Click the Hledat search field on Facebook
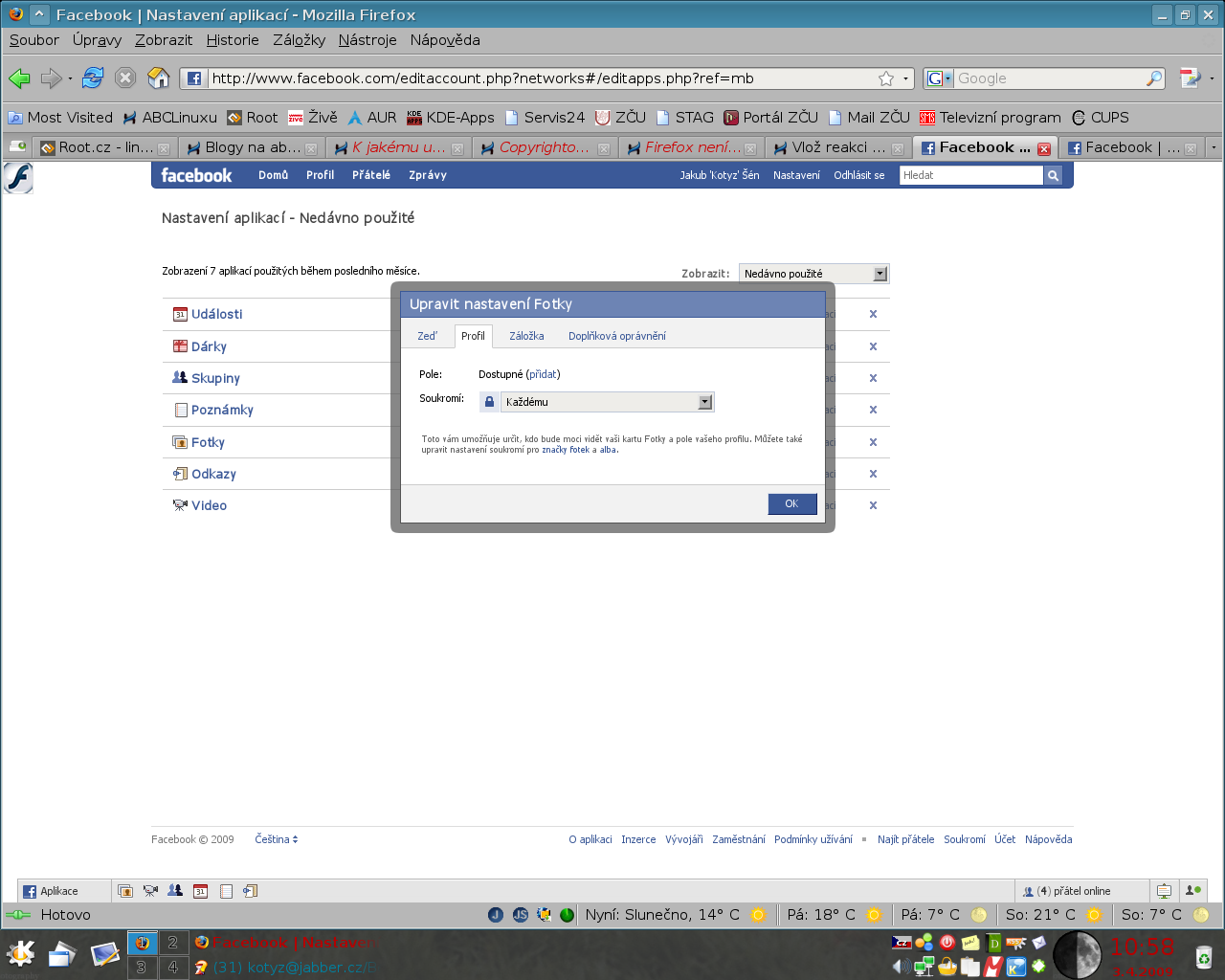This screenshot has width=1225, height=980. [x=970, y=175]
